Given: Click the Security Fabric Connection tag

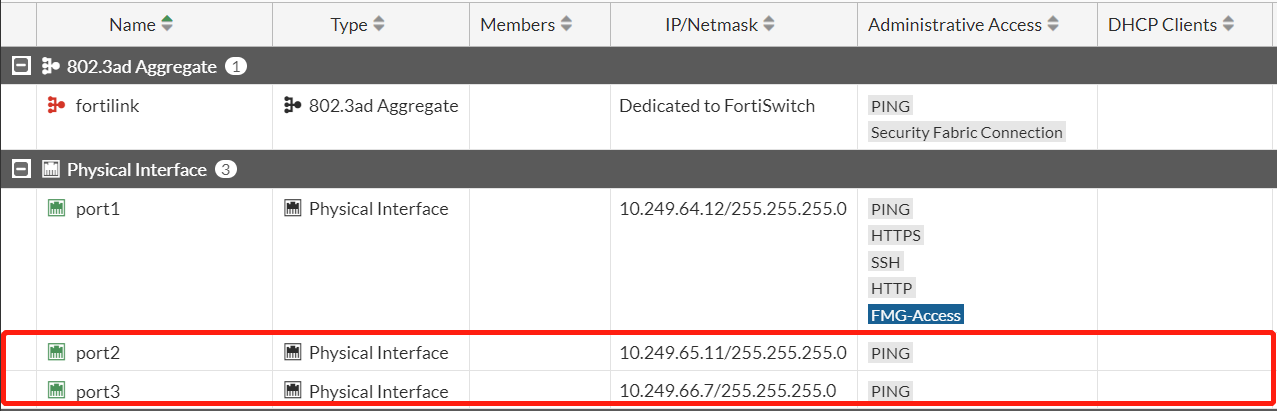Looking at the screenshot, I should point(967,132).
